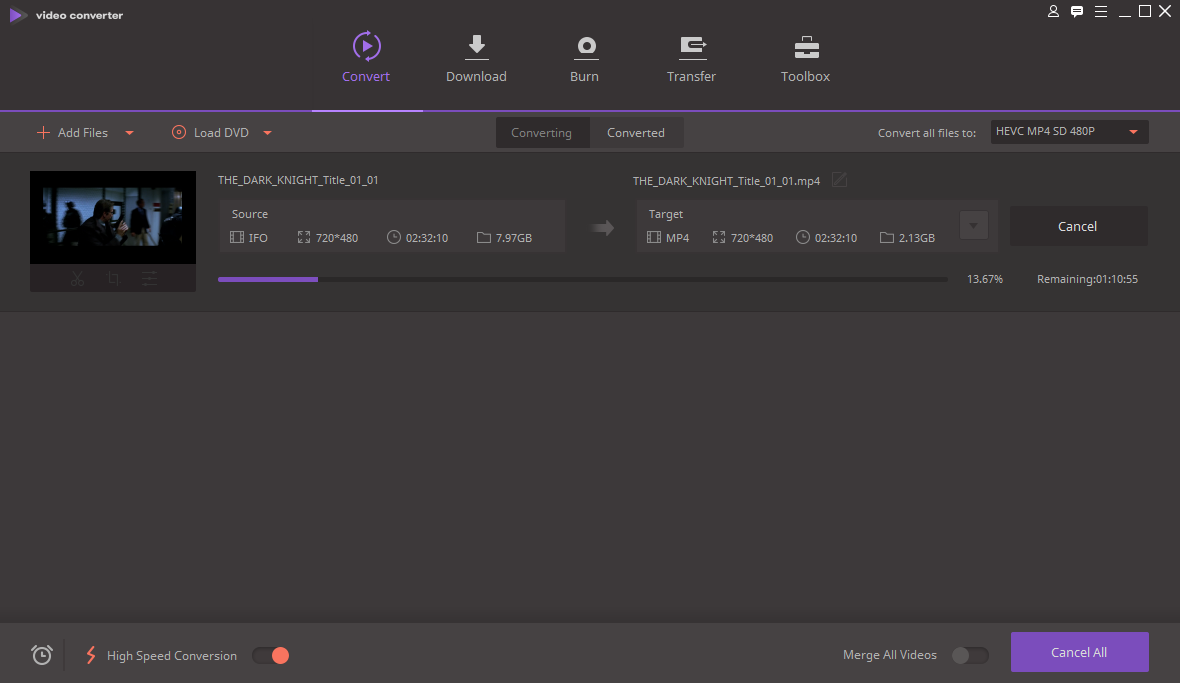Open the hamburger menu icon
Screen dimensions: 1180x683
[x=1101, y=11]
